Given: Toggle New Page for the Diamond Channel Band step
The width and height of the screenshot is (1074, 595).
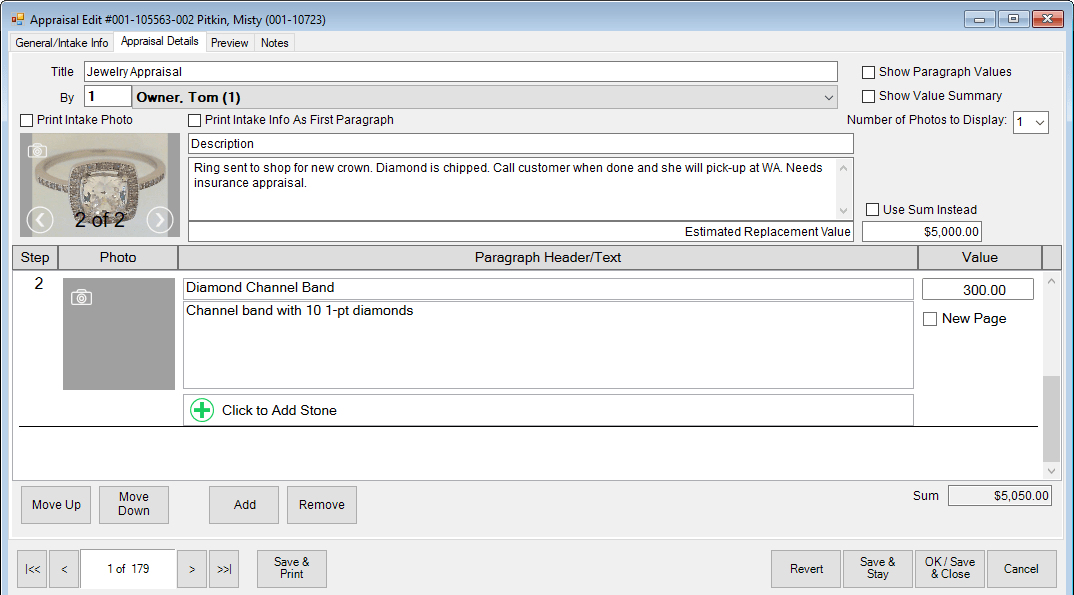Looking at the screenshot, I should 930,318.
